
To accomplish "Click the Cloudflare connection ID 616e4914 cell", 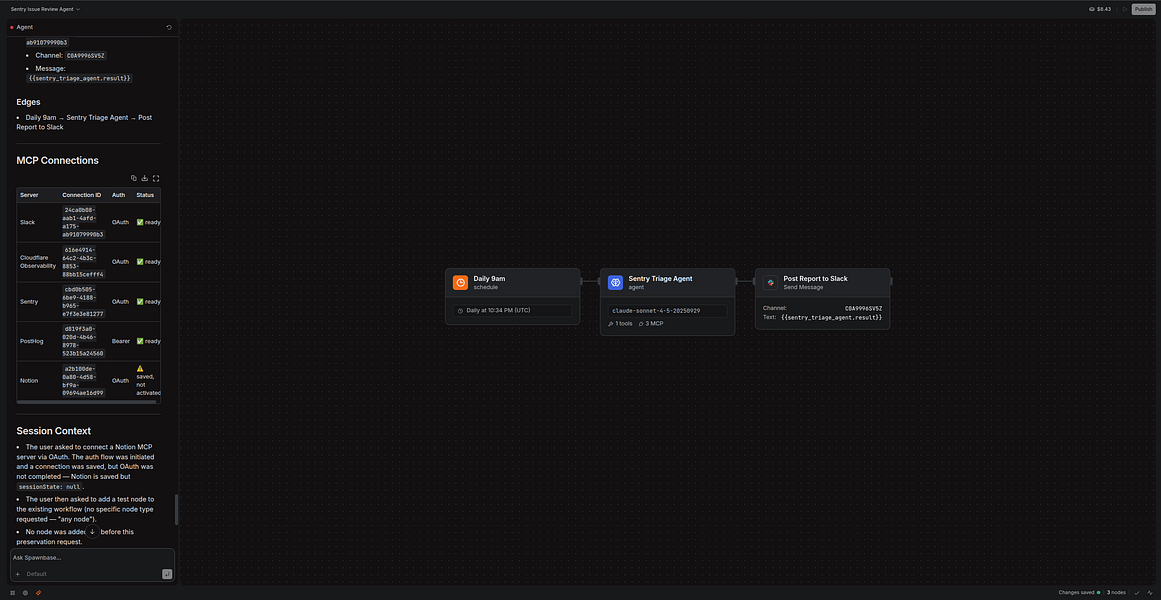I will pos(84,262).
